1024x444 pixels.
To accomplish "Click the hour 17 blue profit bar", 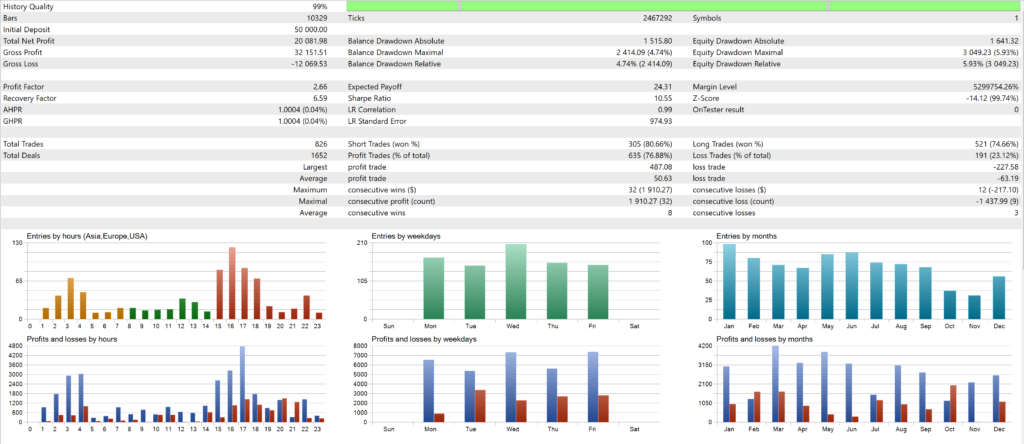I will [242, 384].
